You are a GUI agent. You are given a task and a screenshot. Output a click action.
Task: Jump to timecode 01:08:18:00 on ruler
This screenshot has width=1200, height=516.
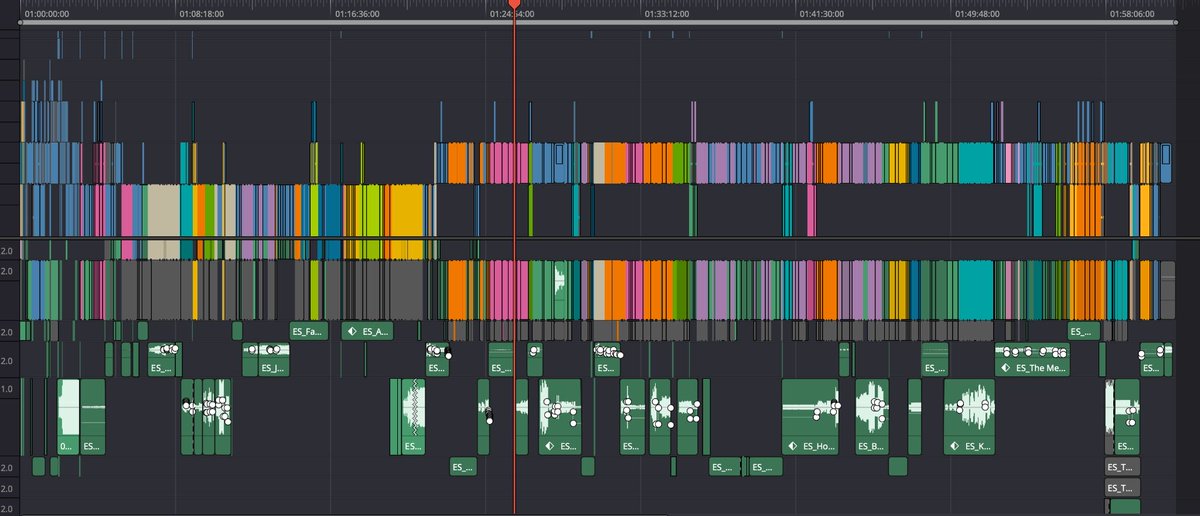point(201,14)
